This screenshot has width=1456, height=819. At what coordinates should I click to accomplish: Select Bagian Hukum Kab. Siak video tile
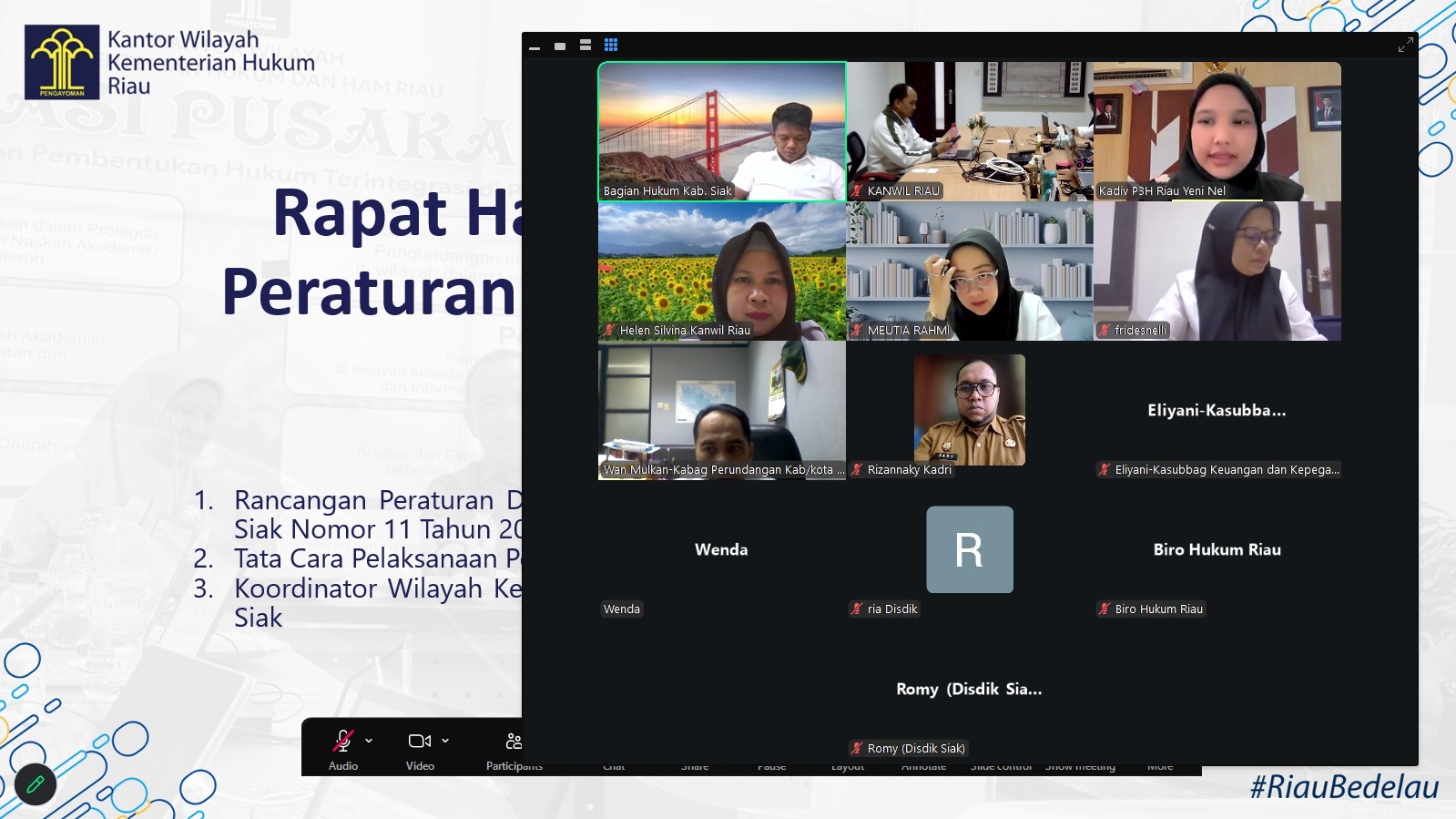pyautogui.click(x=722, y=131)
